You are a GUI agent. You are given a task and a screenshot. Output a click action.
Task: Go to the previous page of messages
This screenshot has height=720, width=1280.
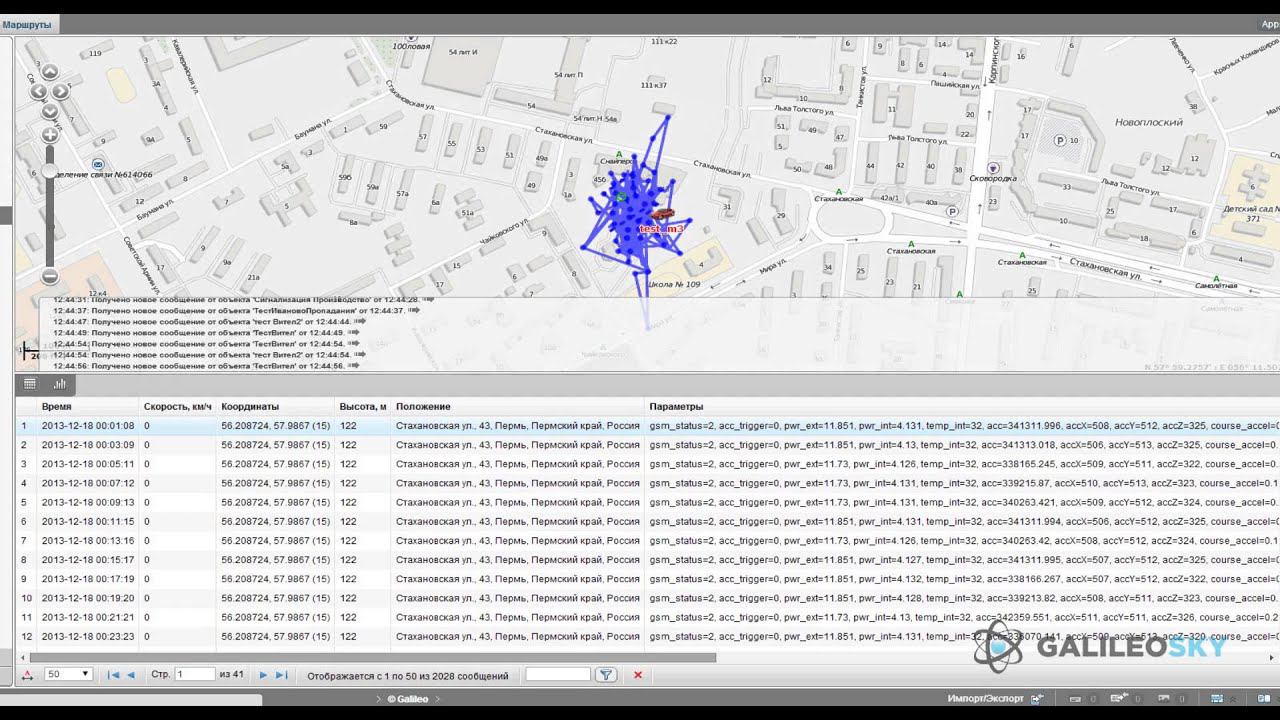pyautogui.click(x=131, y=675)
